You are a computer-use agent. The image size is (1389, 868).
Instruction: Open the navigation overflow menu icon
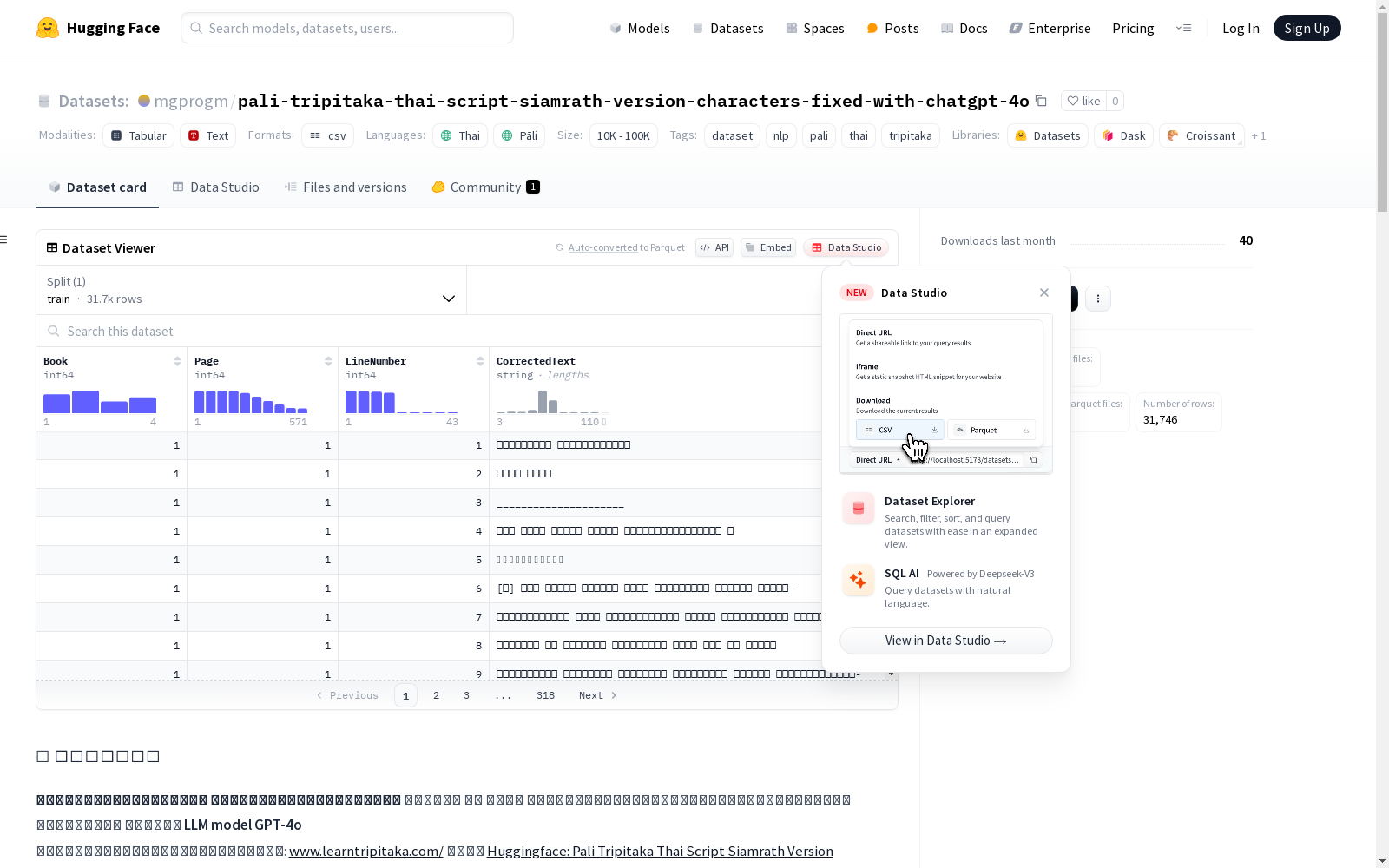[1183, 28]
